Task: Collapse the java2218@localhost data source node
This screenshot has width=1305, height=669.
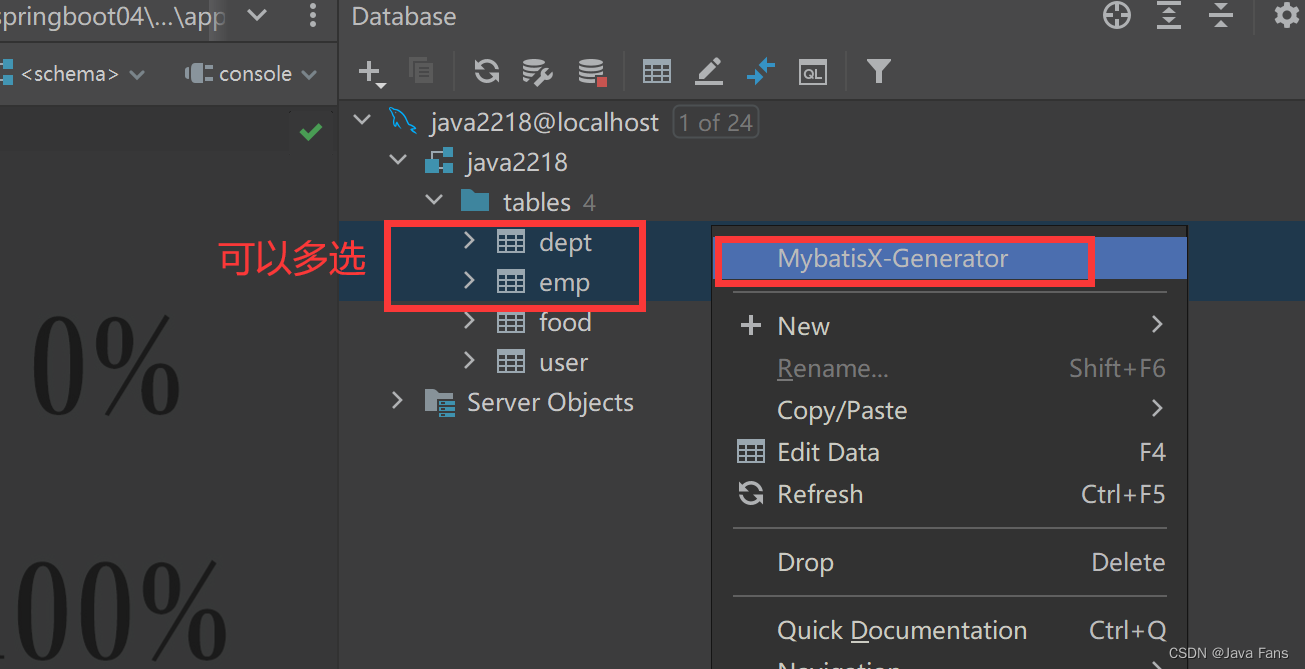Action: 363,121
